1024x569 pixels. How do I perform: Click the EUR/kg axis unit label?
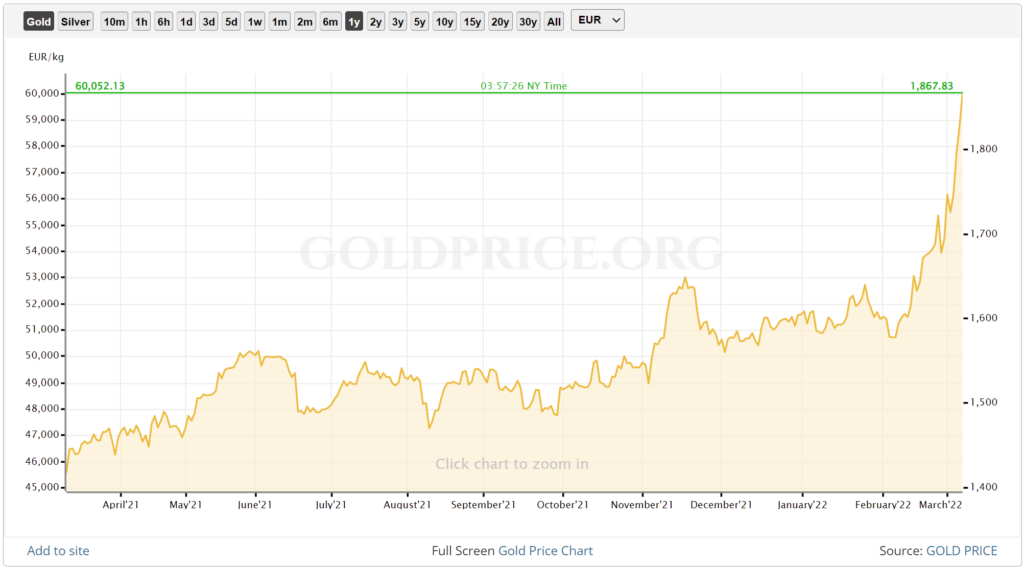[46, 57]
